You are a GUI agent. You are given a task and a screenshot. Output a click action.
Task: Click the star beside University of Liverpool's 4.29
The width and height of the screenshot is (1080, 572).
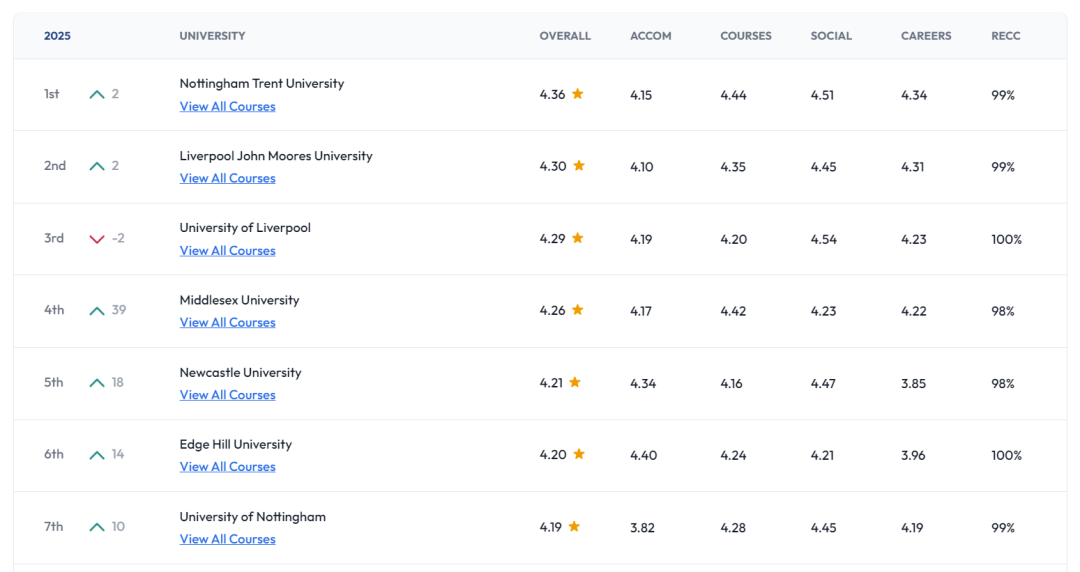[578, 238]
